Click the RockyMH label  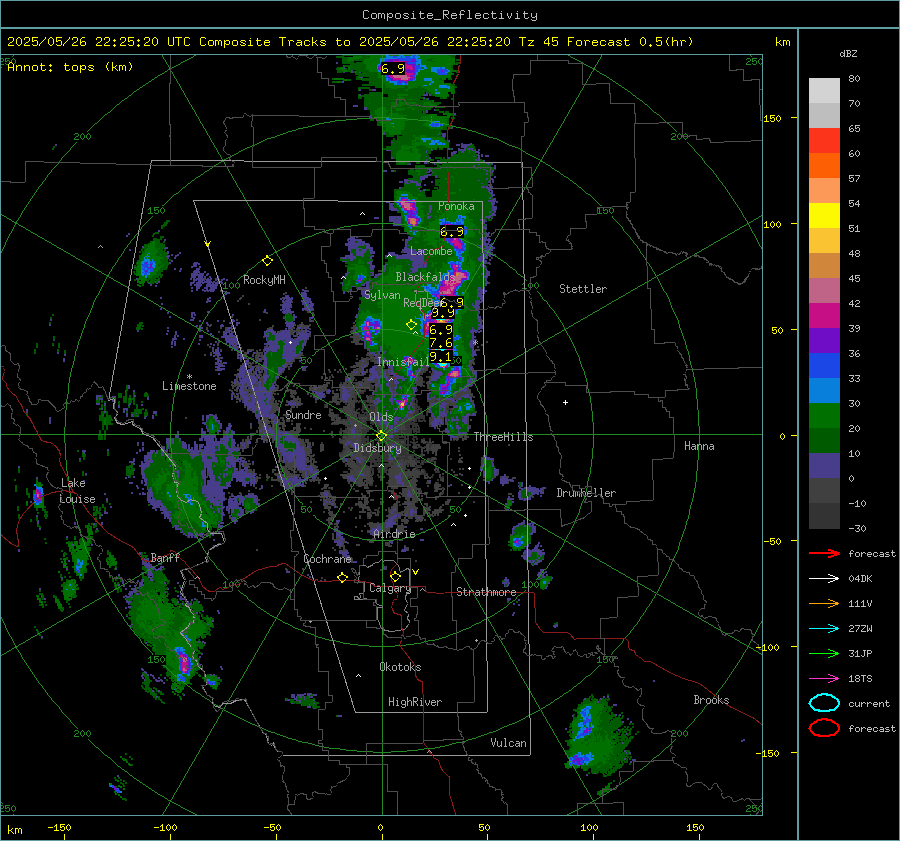click(x=264, y=280)
